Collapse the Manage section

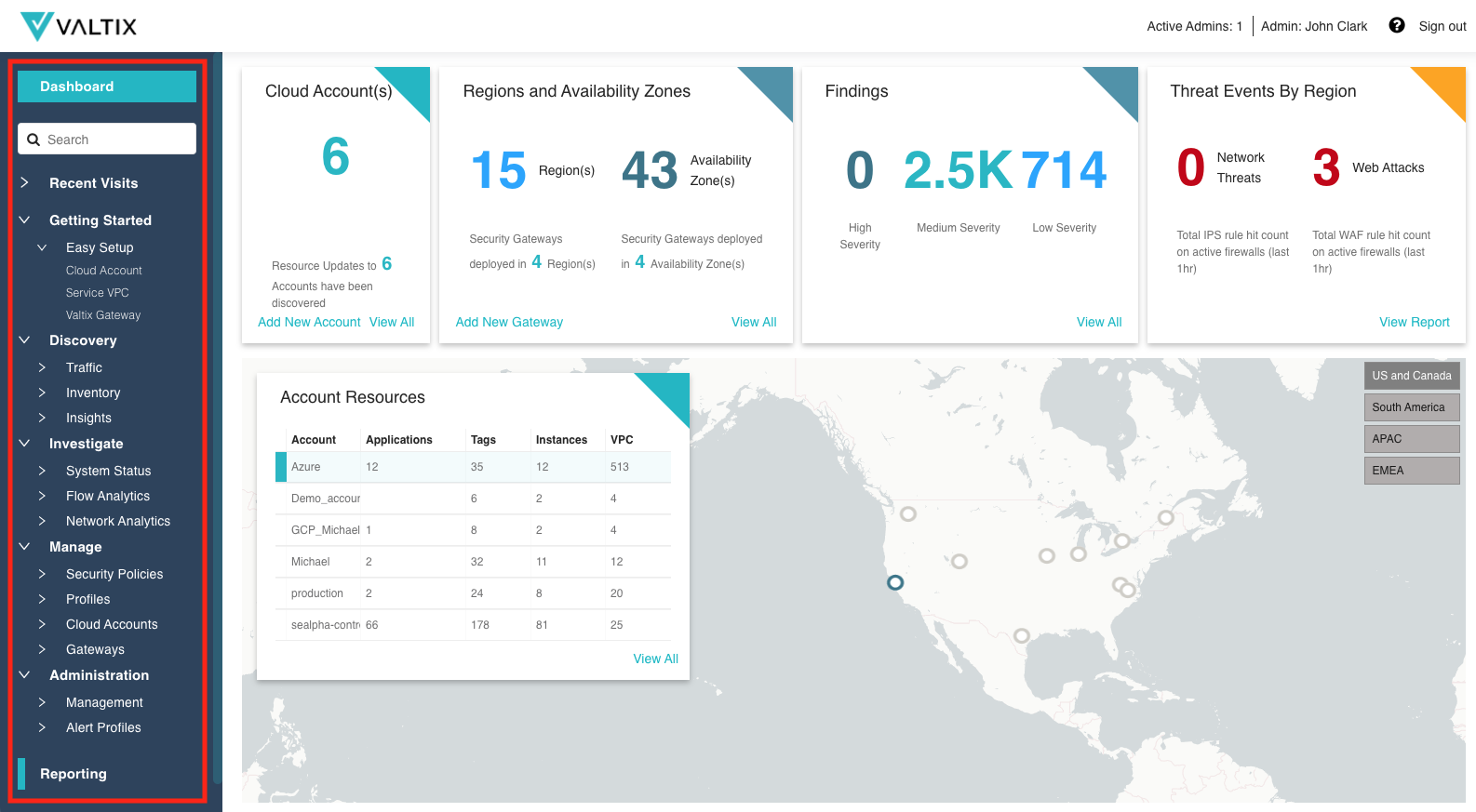[x=25, y=547]
